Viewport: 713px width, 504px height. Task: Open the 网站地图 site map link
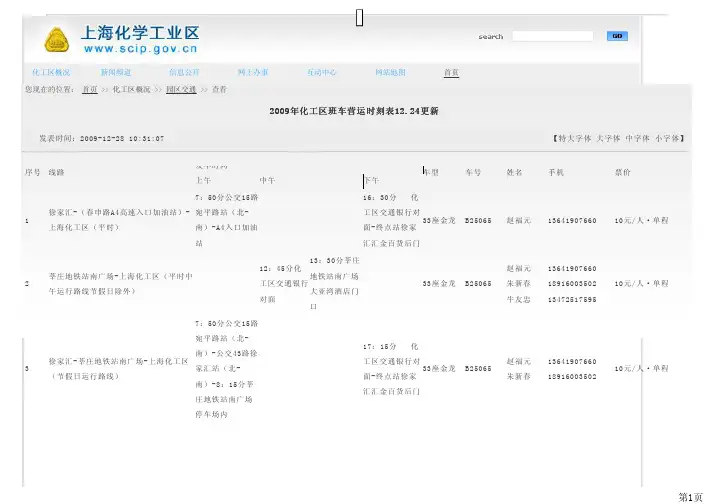[390, 73]
